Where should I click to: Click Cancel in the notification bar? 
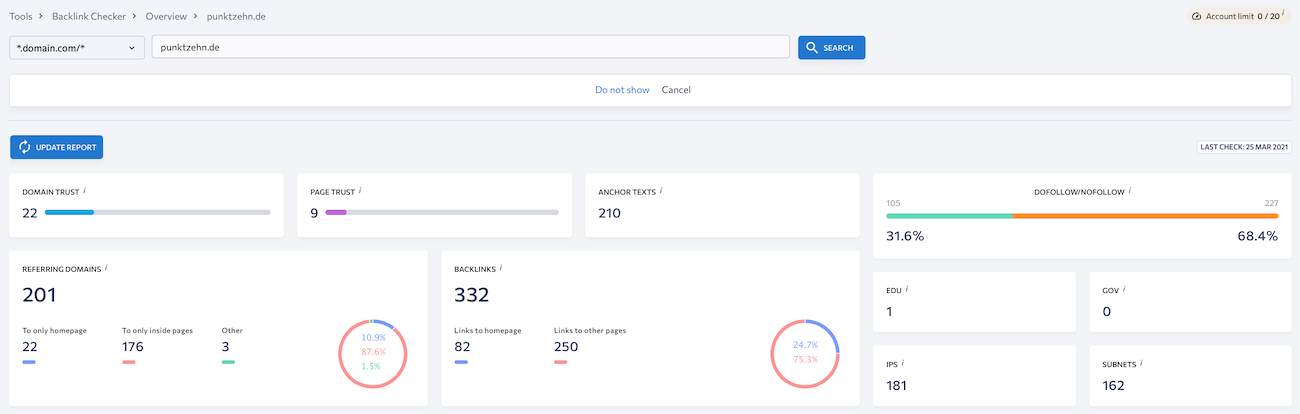[676, 90]
